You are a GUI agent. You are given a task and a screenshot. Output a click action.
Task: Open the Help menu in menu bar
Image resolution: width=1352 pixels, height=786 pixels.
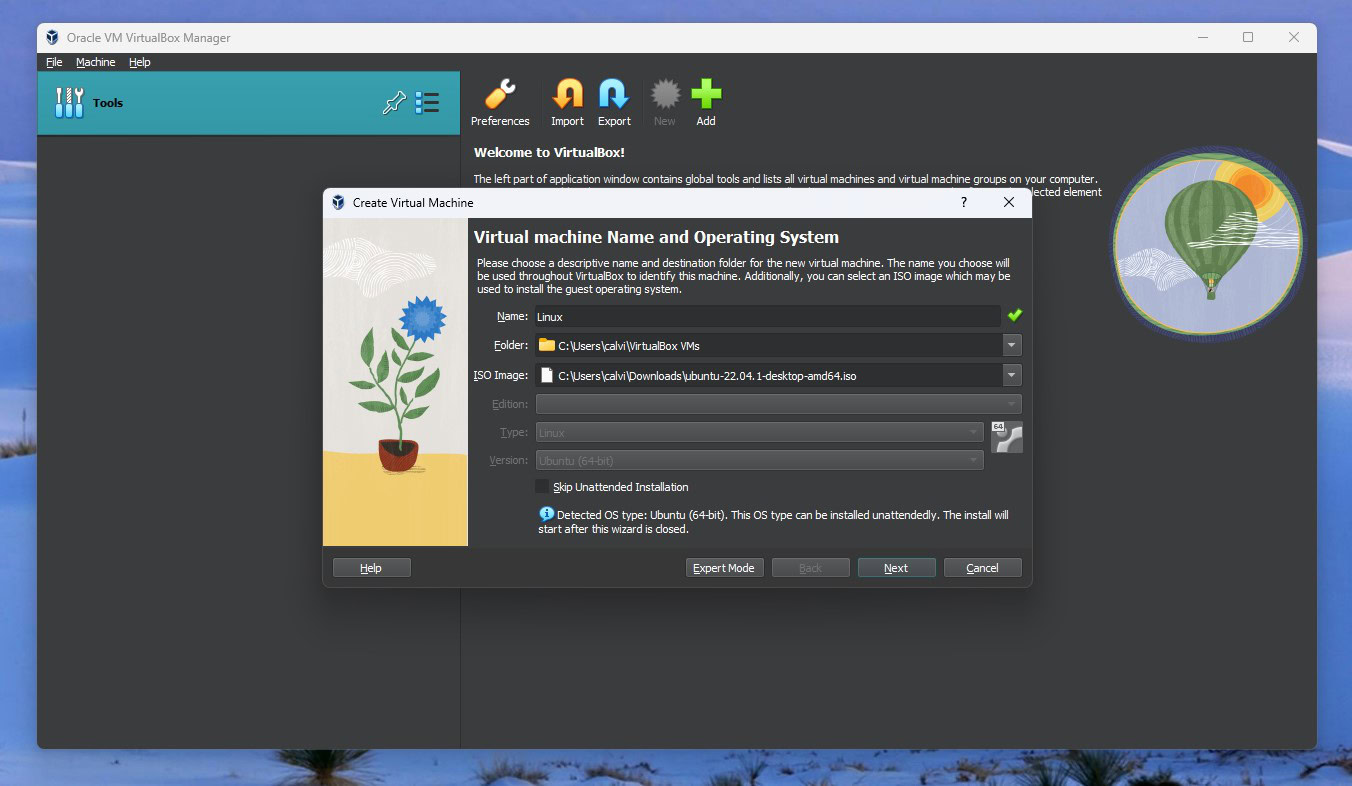pos(140,62)
